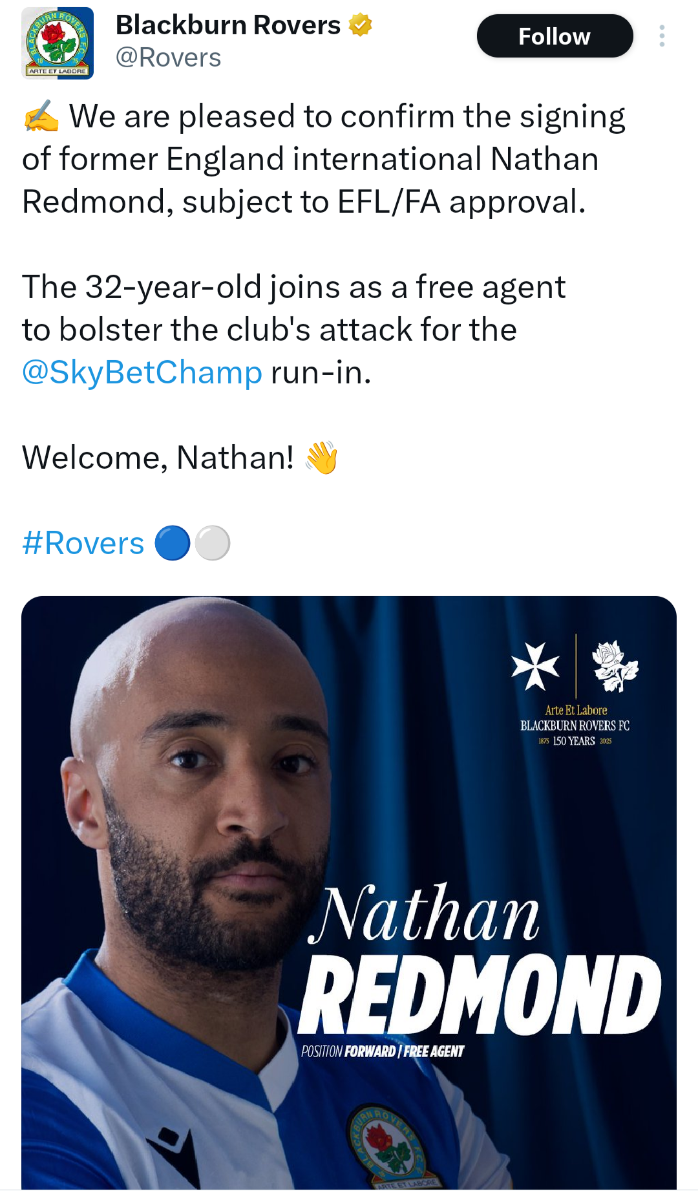
Task: Open the Blackburn Rovers display name
Action: [228, 25]
